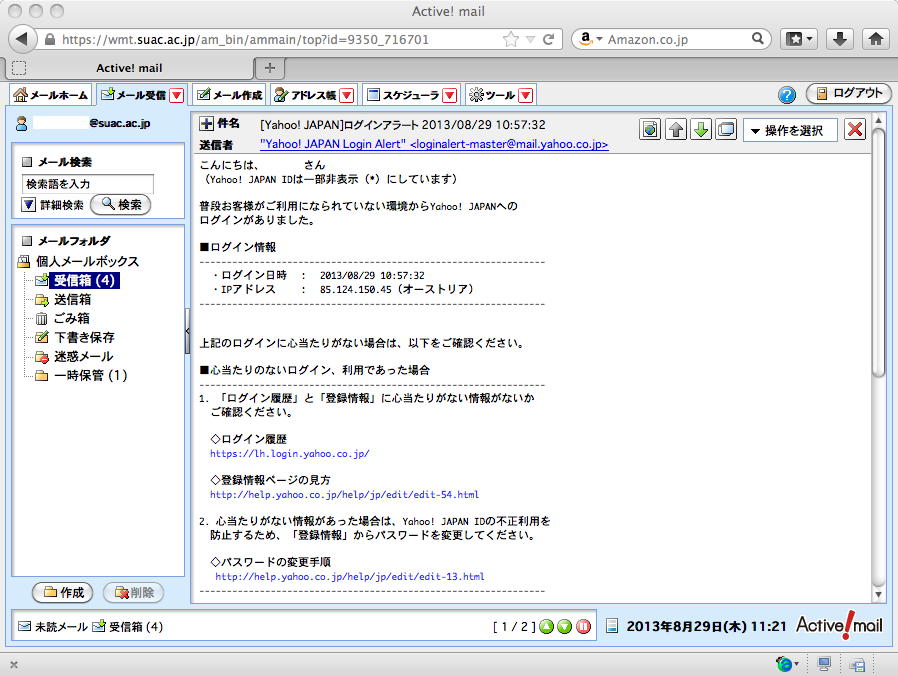Click the view HTML source globe icon
Viewport: 898px width, 676px height.
[650, 129]
